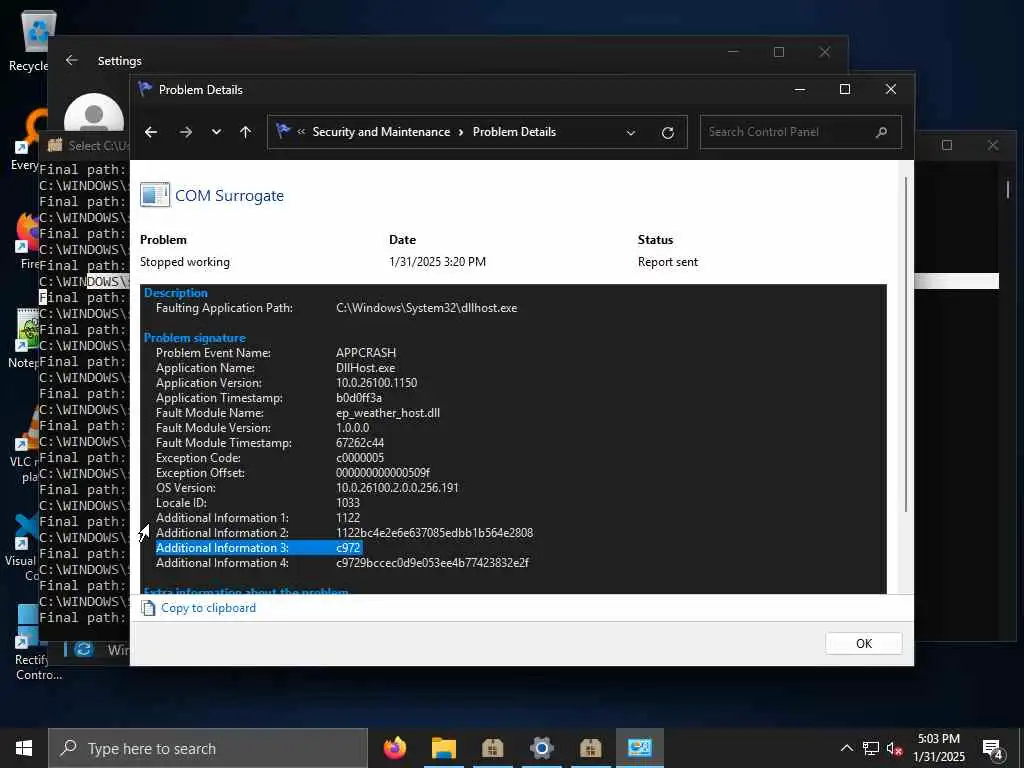
Task: Open the Settings gear taskbar icon
Action: [x=541, y=748]
